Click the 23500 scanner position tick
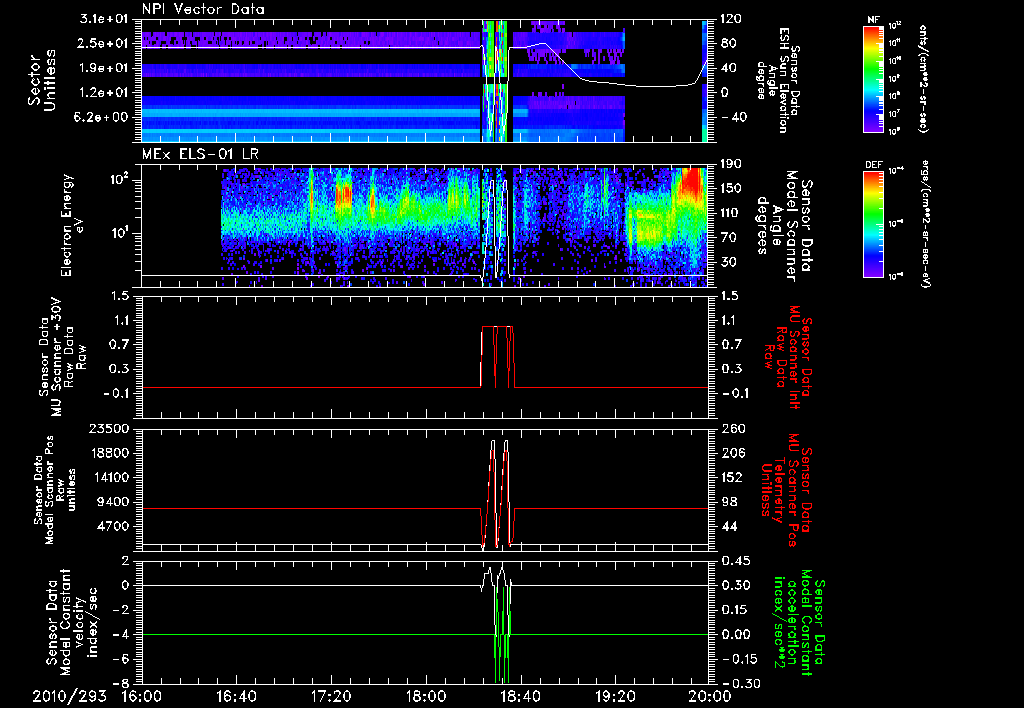 (109, 429)
